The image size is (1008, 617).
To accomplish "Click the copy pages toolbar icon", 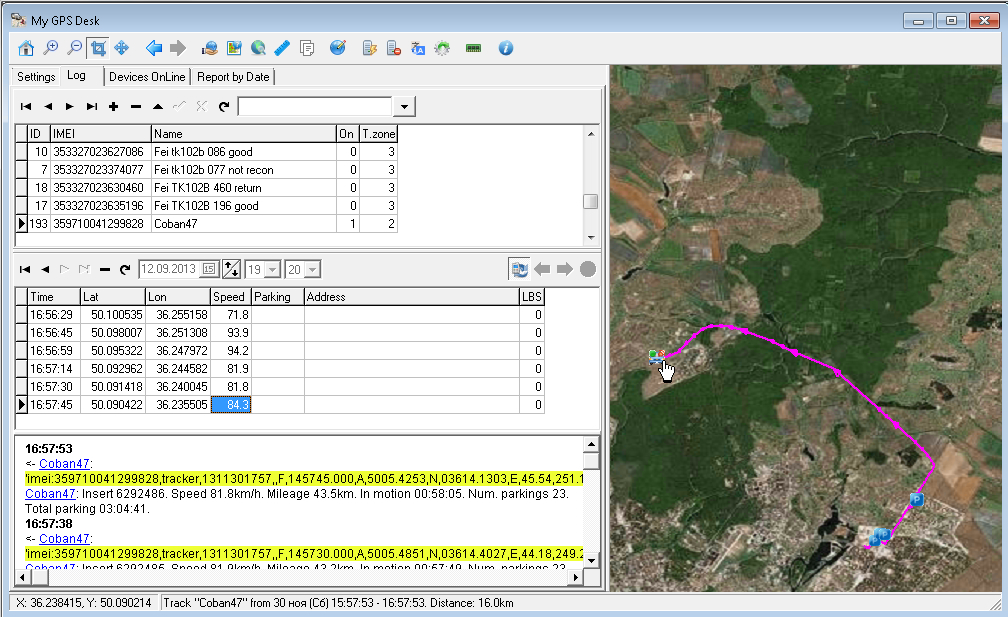I will pyautogui.click(x=307, y=48).
